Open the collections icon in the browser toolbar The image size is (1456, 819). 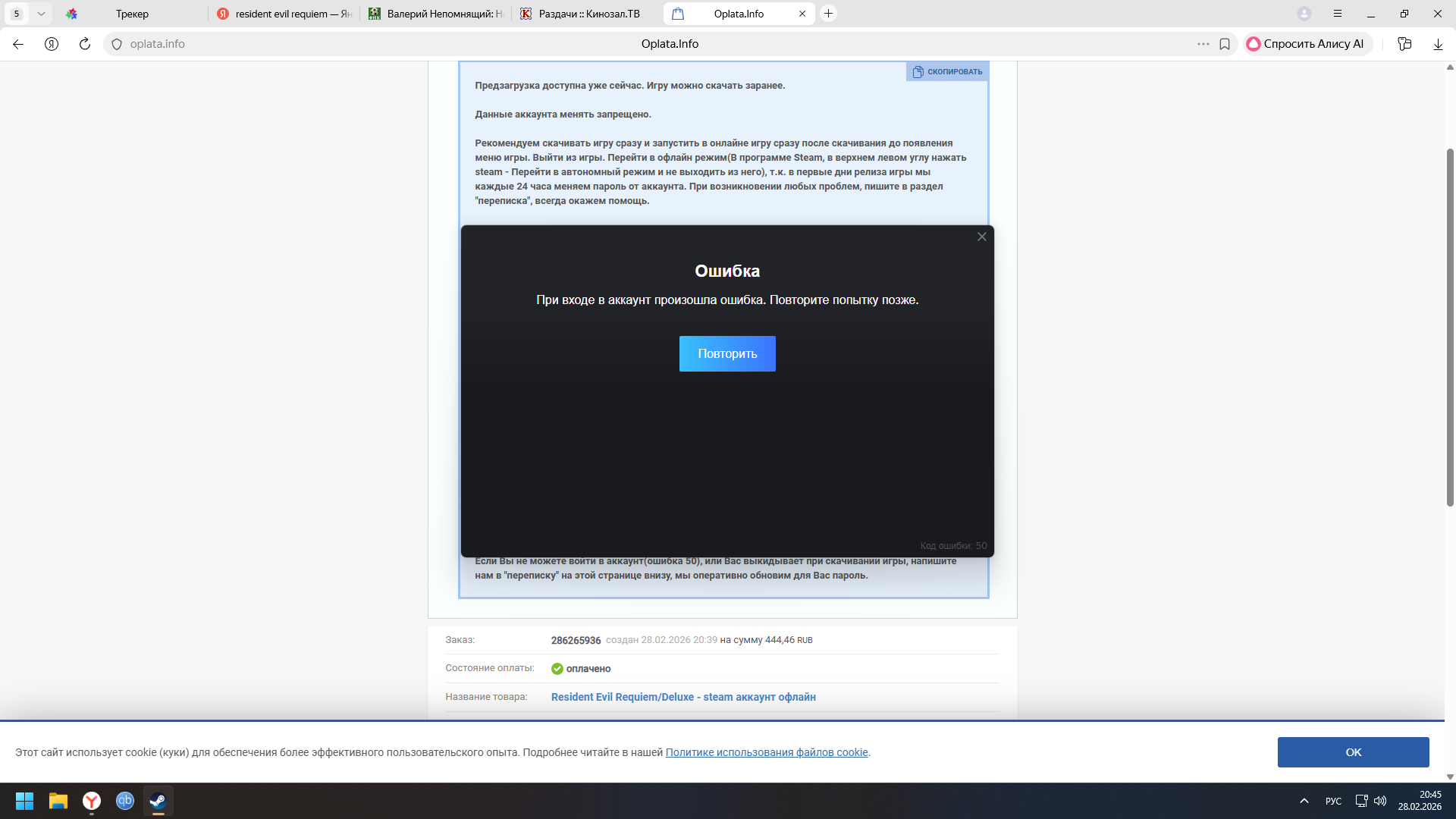coord(1404,44)
